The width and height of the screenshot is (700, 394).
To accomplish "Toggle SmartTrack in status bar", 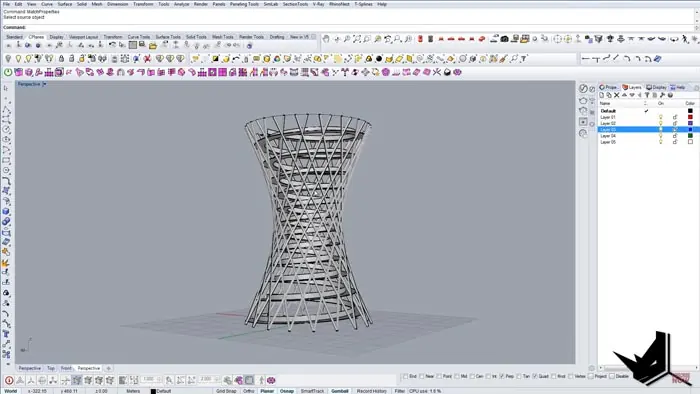I will click(312, 391).
